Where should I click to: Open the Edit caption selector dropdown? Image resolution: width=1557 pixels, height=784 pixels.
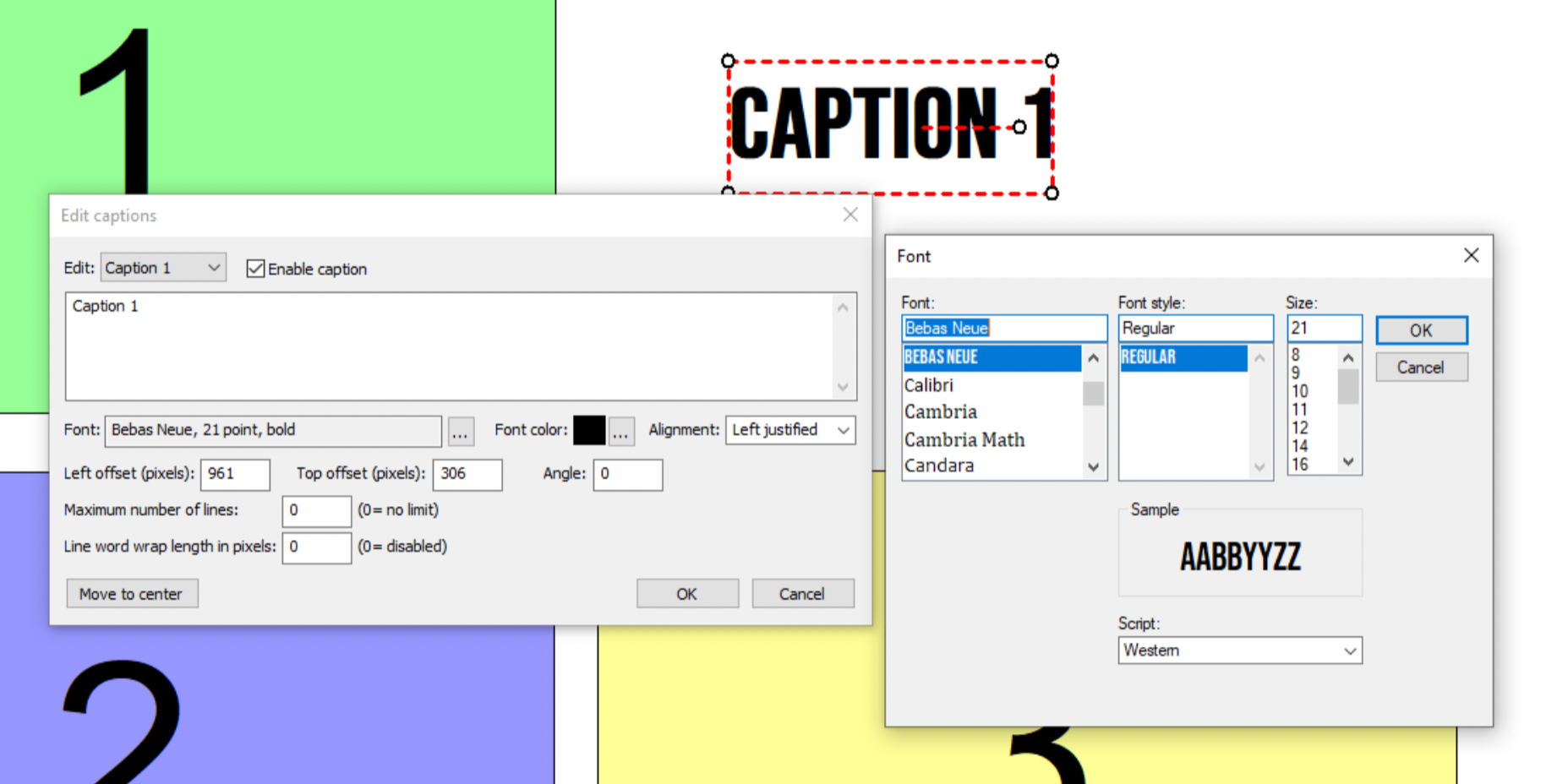point(163,268)
